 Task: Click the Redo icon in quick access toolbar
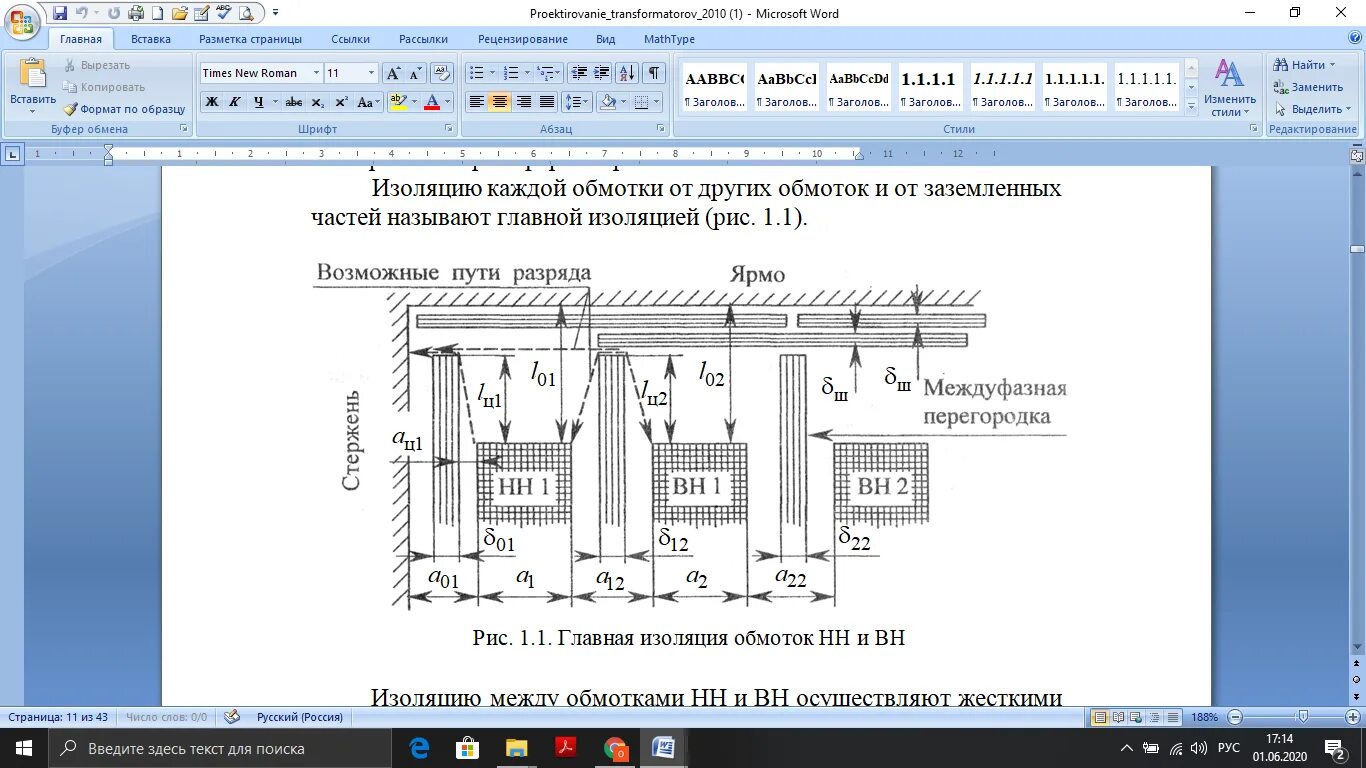click(114, 13)
